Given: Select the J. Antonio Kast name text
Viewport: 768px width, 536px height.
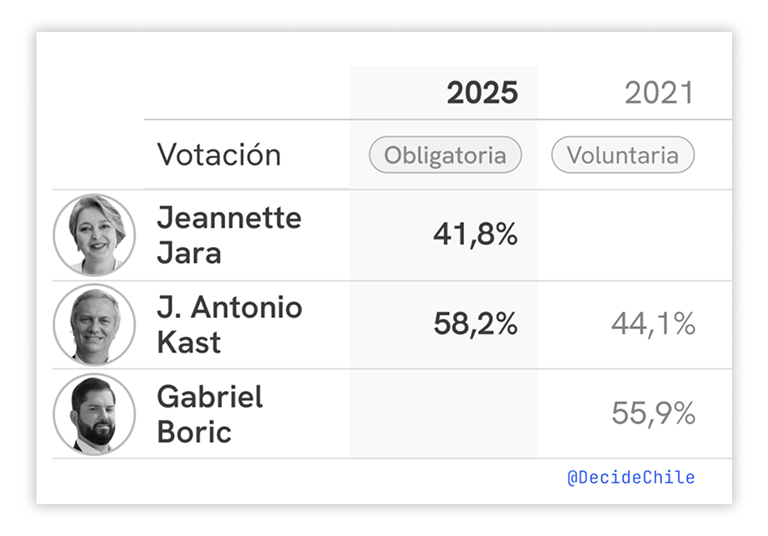Looking at the screenshot, I should coord(229,324).
